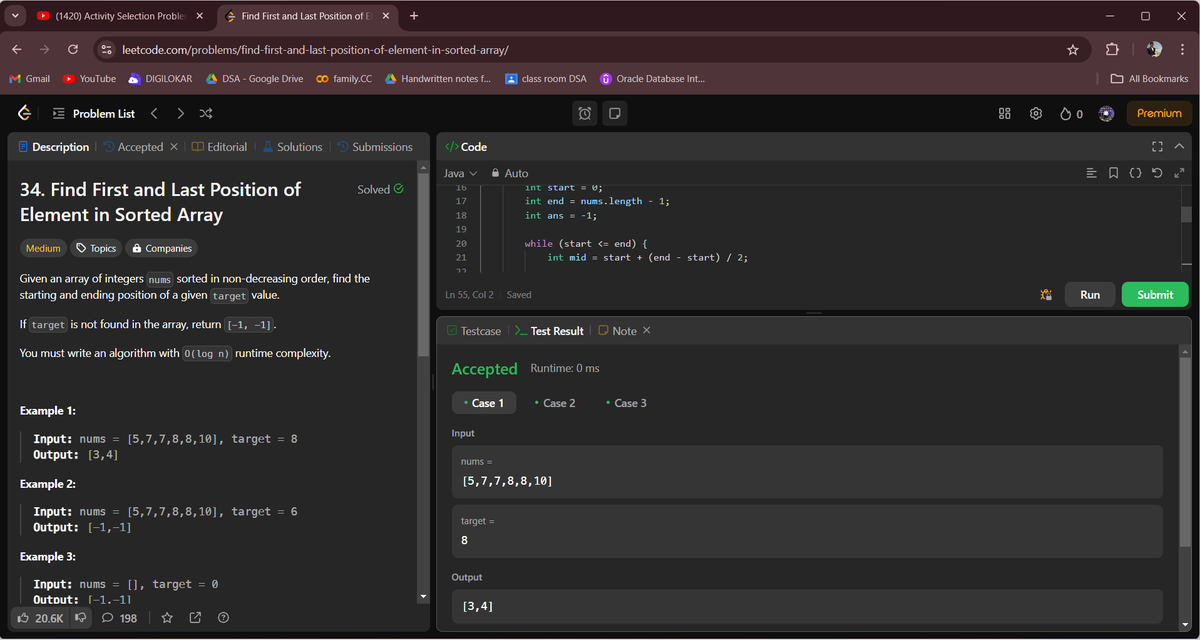The width and height of the screenshot is (1200, 640).
Task: Click the Premium button
Action: (1159, 113)
